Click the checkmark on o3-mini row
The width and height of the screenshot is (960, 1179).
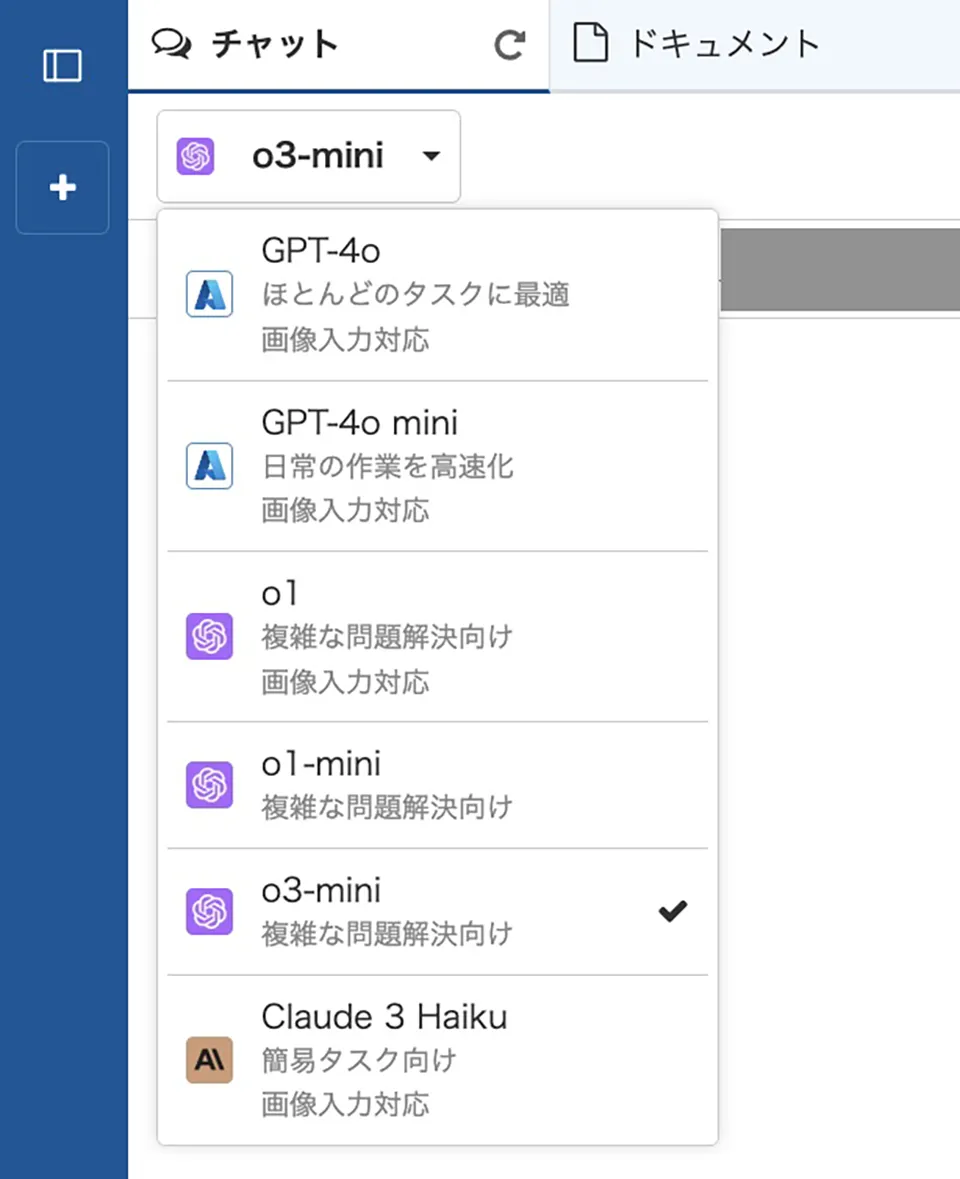[x=673, y=911]
